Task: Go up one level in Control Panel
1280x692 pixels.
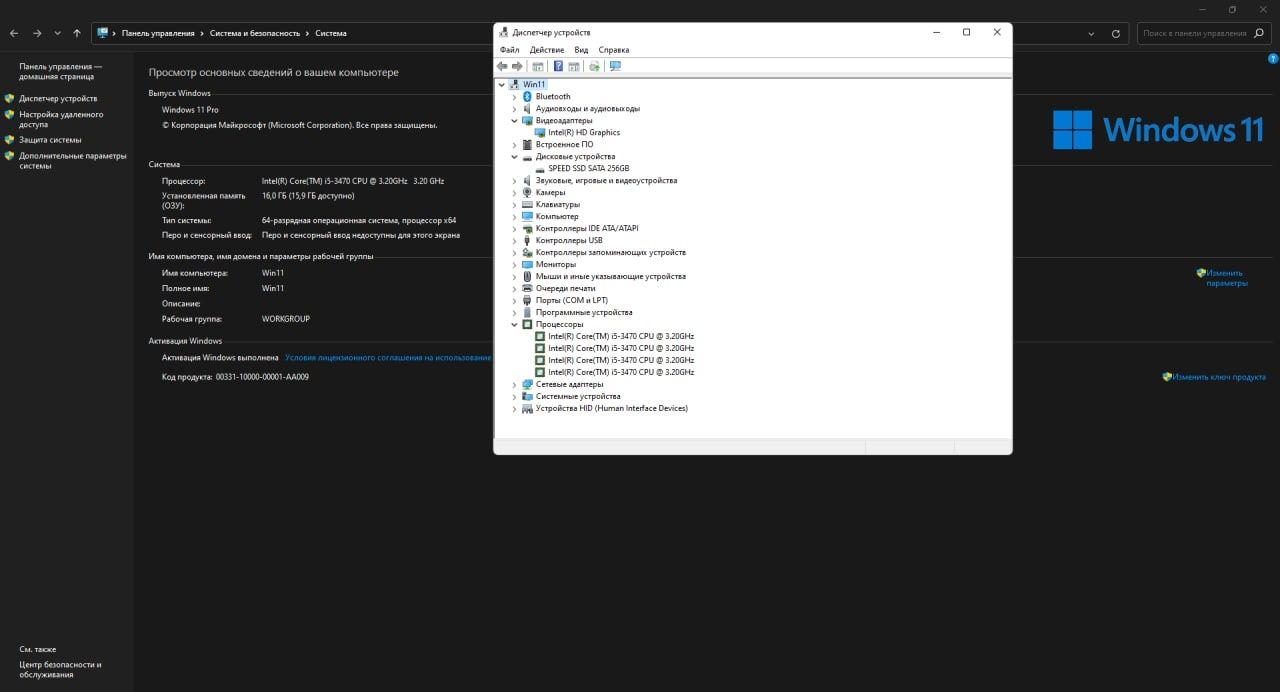Action: click(77, 33)
